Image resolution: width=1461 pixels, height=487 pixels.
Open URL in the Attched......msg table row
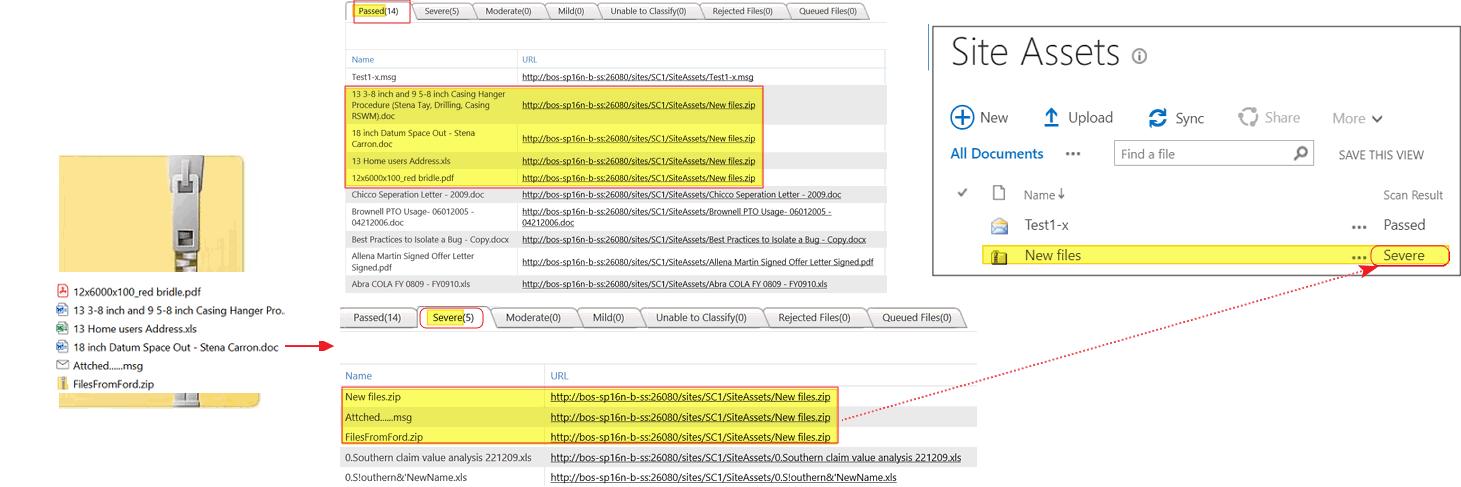click(690, 417)
